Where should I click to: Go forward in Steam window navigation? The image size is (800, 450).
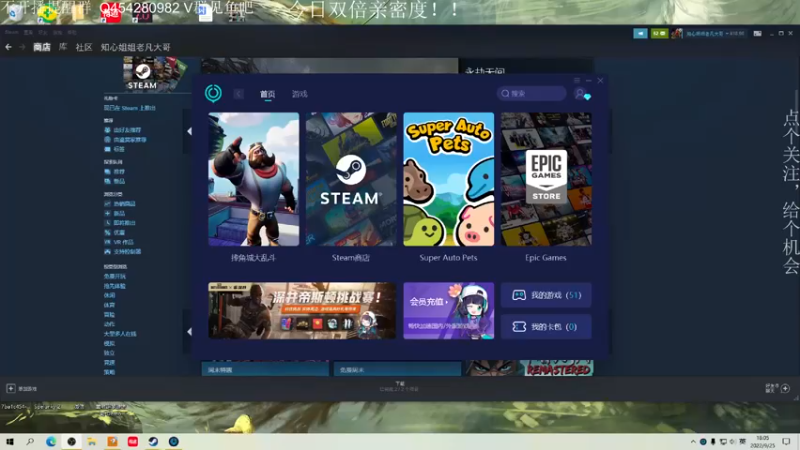click(x=22, y=47)
